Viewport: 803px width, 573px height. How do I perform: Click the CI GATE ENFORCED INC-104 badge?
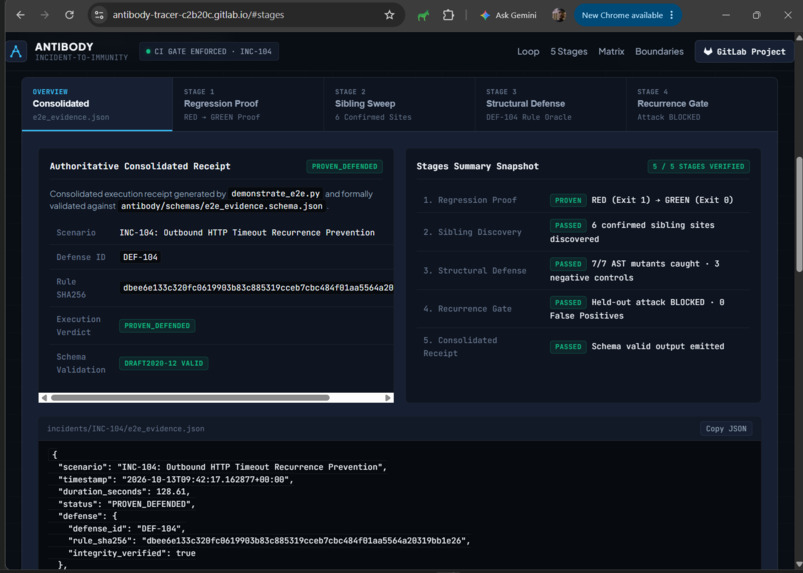[x=209, y=51]
